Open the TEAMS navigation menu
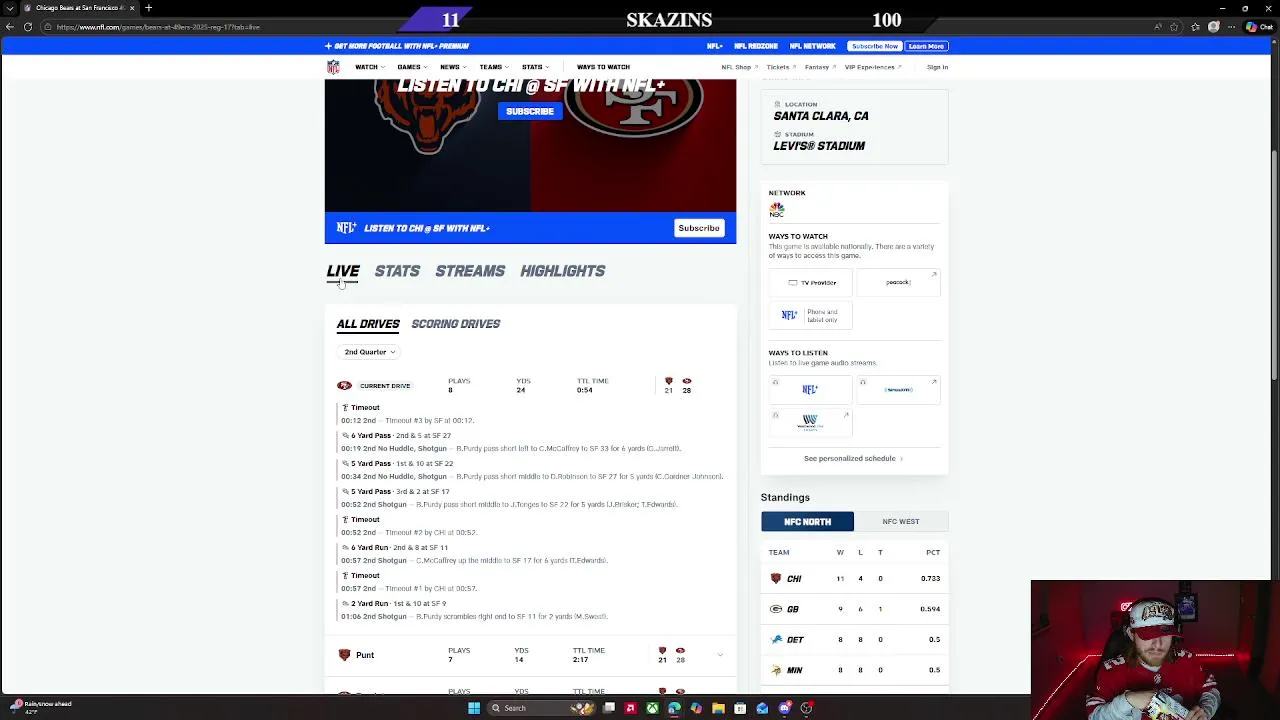Viewport: 1280px width, 720px height. click(493, 67)
